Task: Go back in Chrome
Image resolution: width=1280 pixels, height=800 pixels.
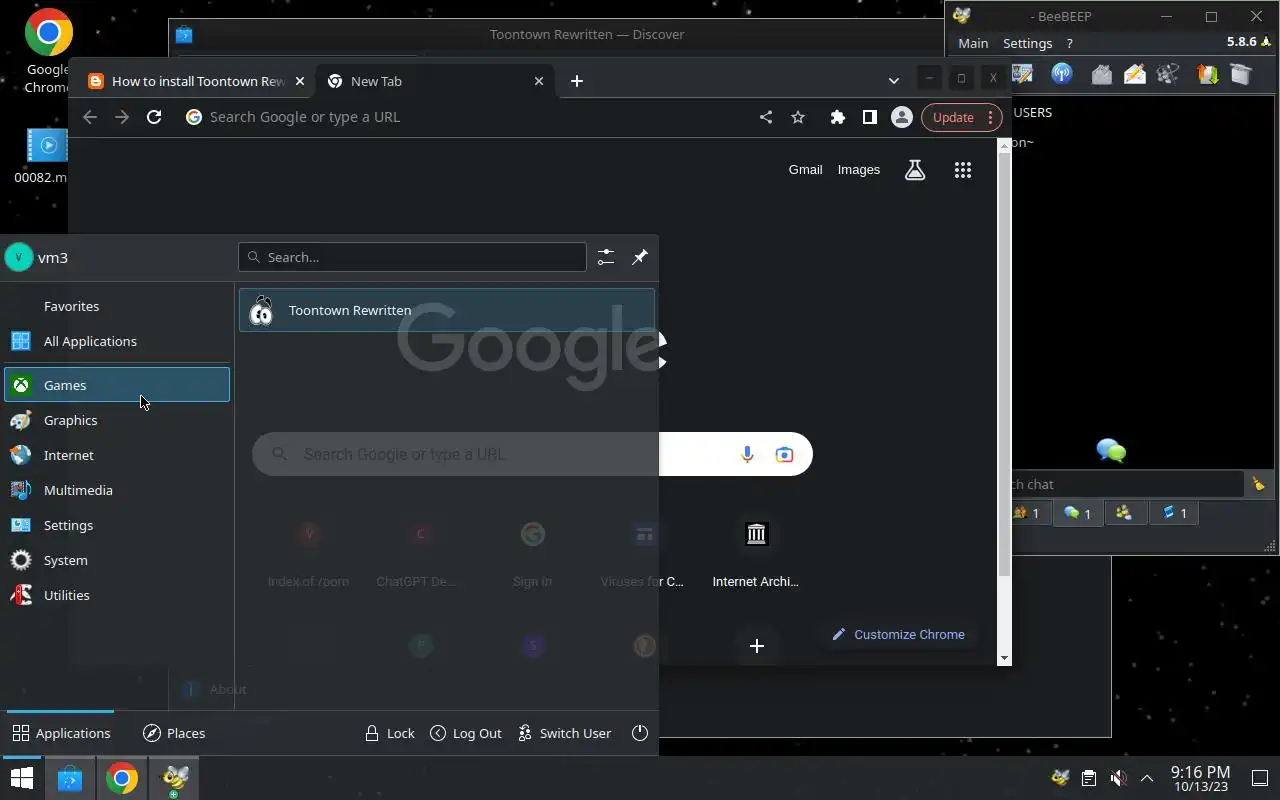Action: click(x=90, y=117)
